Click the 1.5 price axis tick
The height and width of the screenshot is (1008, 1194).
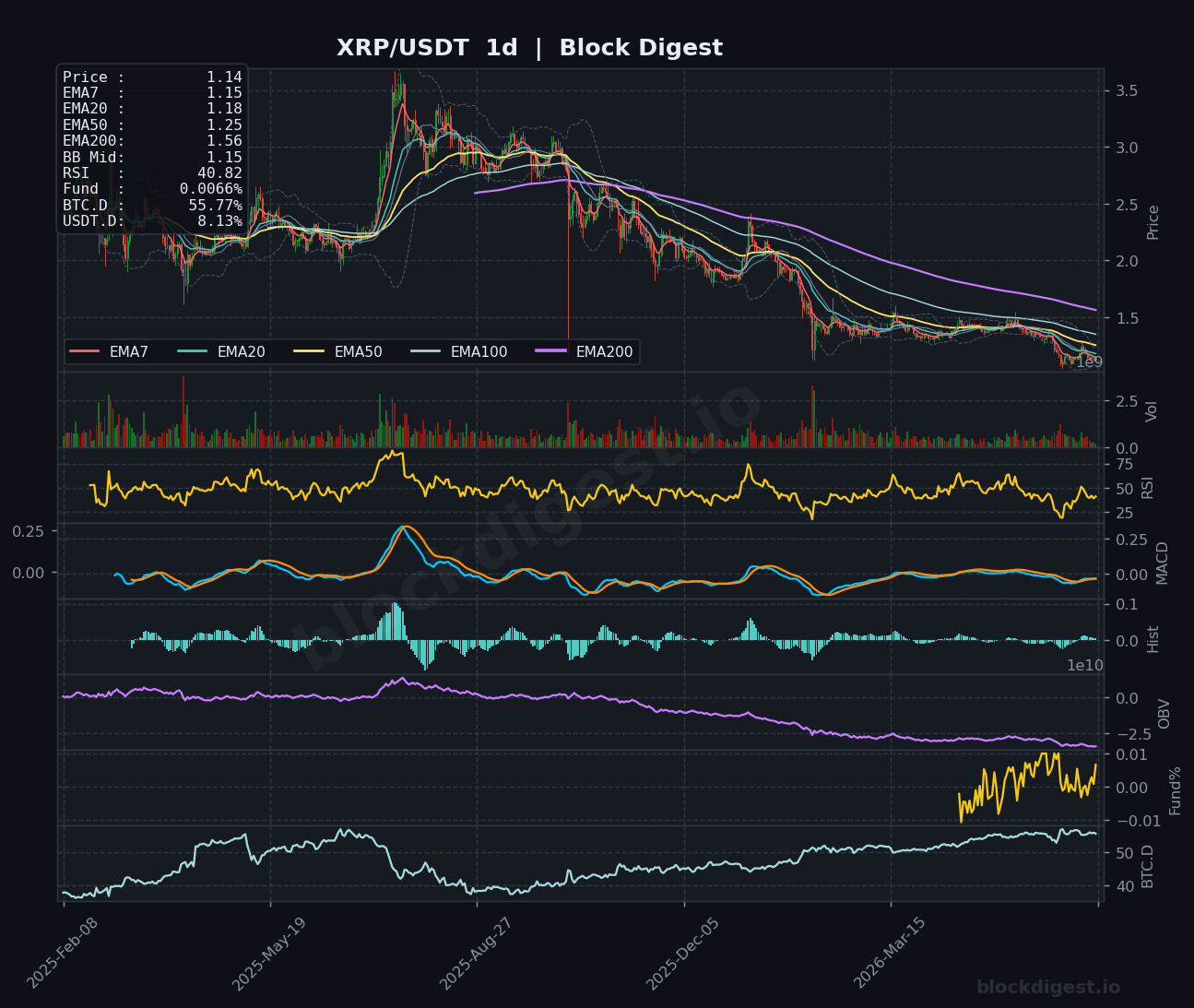click(1126, 318)
